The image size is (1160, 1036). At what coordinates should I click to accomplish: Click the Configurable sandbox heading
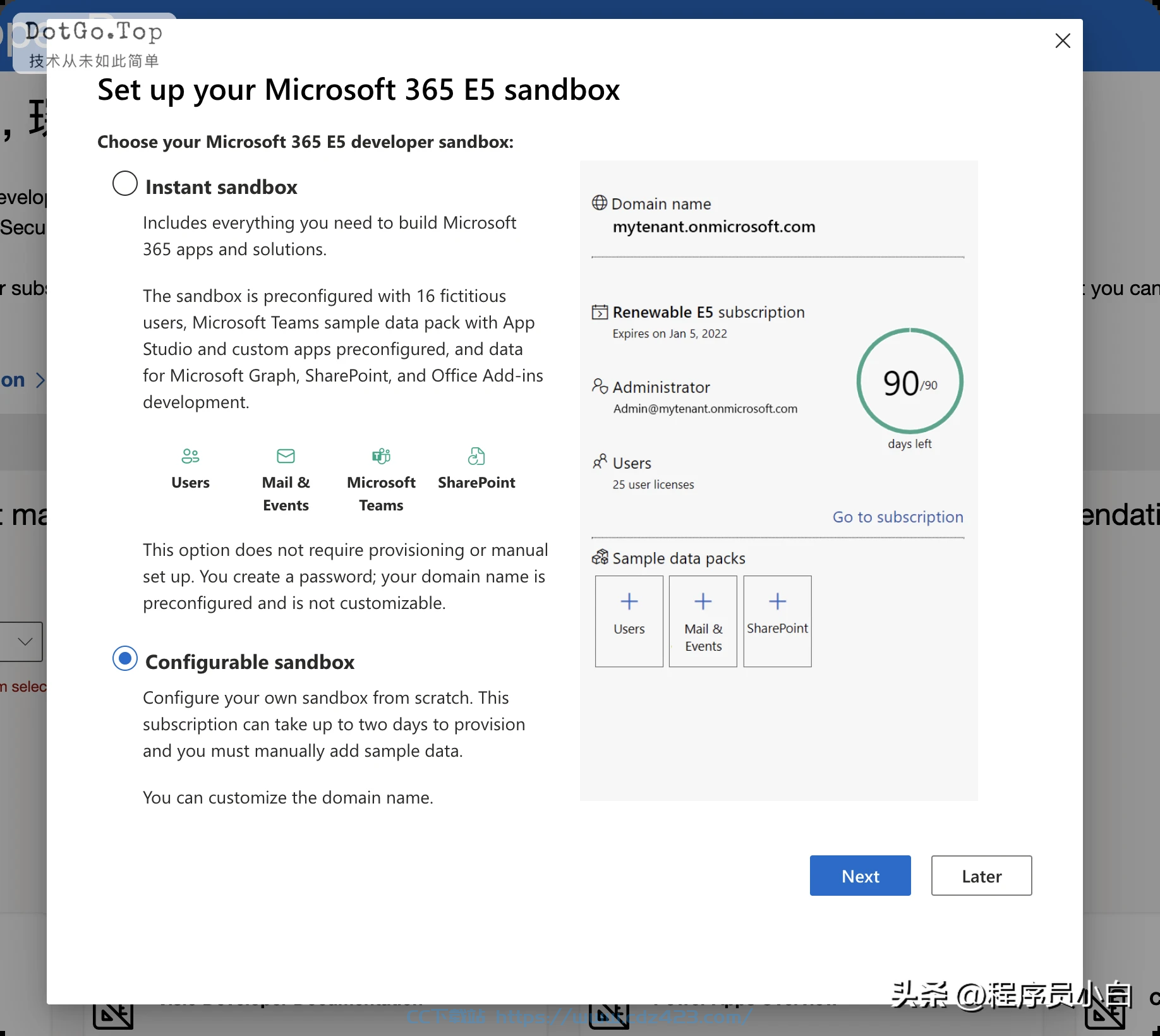(x=250, y=662)
